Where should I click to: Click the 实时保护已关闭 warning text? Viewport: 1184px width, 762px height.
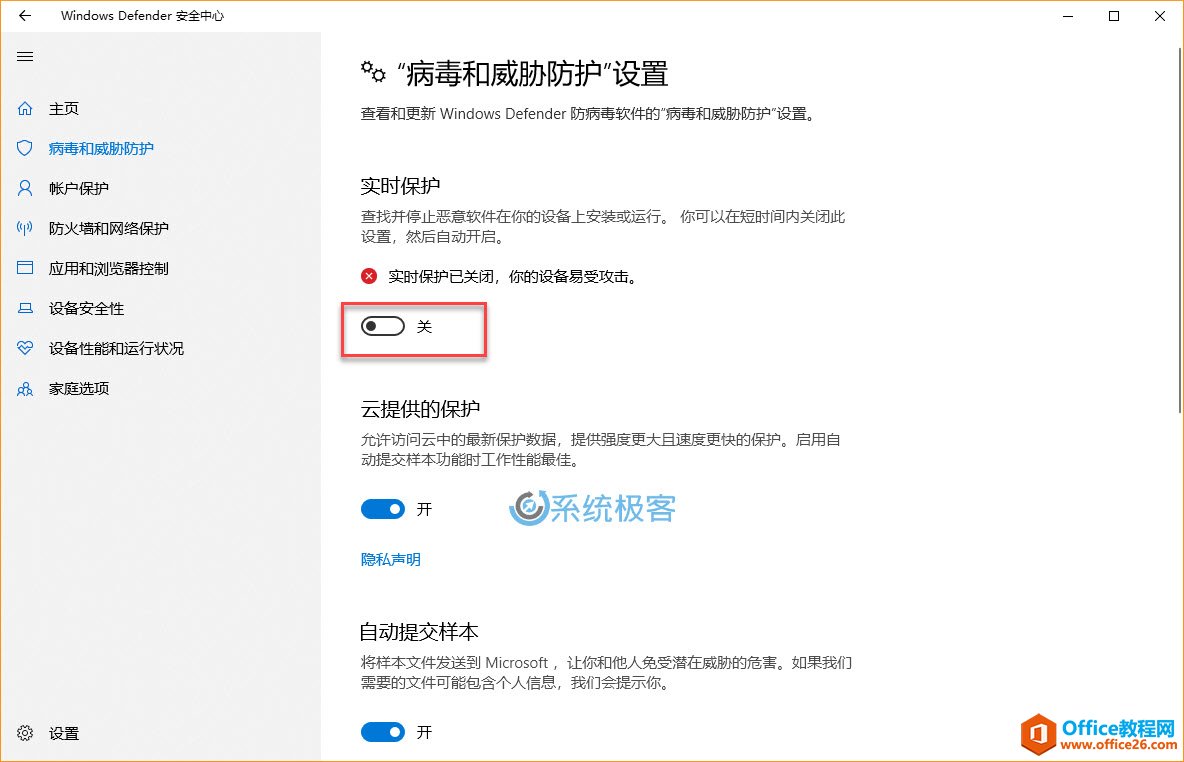point(514,276)
